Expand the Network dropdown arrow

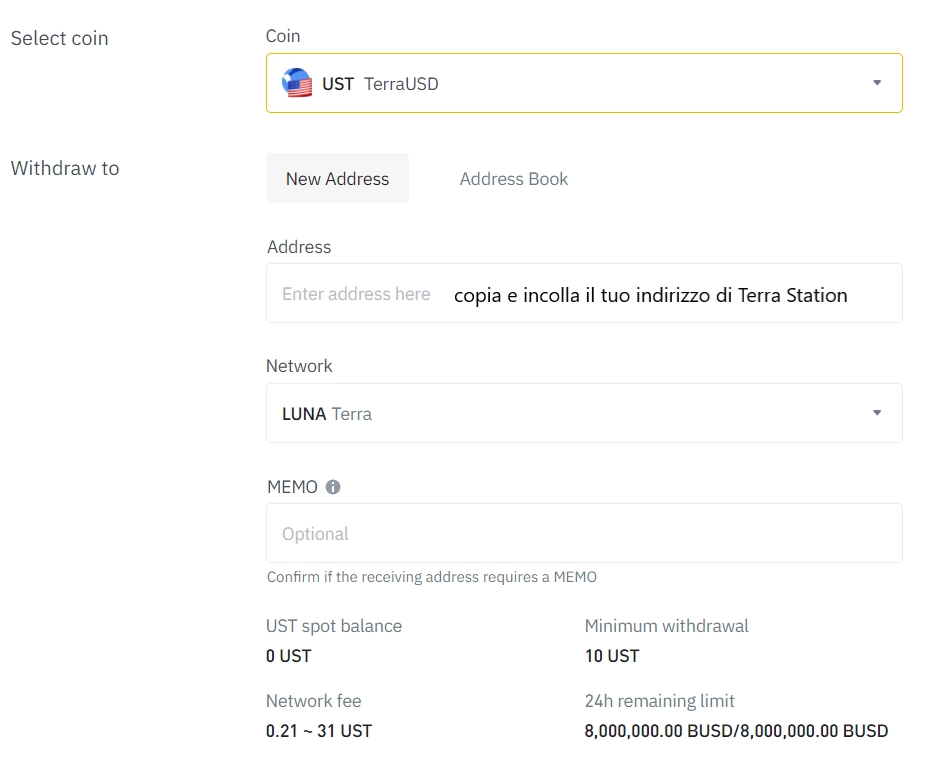[x=877, y=413]
